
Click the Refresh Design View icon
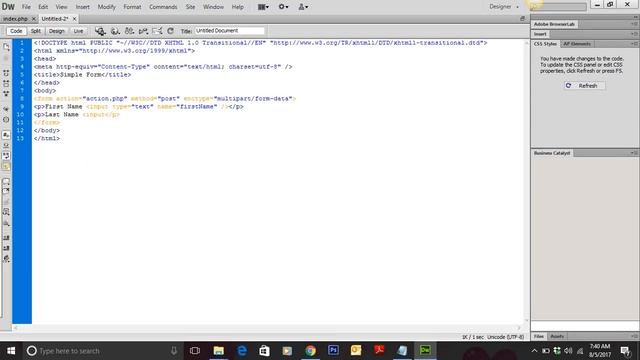pyautogui.click(x=171, y=31)
